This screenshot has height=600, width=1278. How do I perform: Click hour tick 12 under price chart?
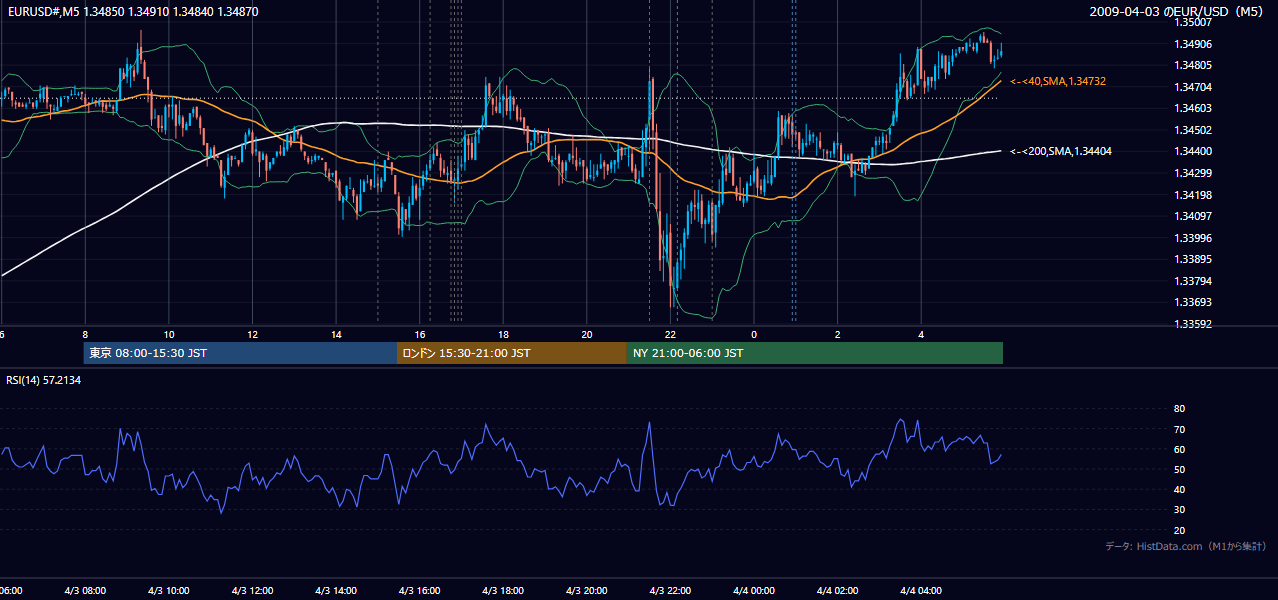coord(252,335)
